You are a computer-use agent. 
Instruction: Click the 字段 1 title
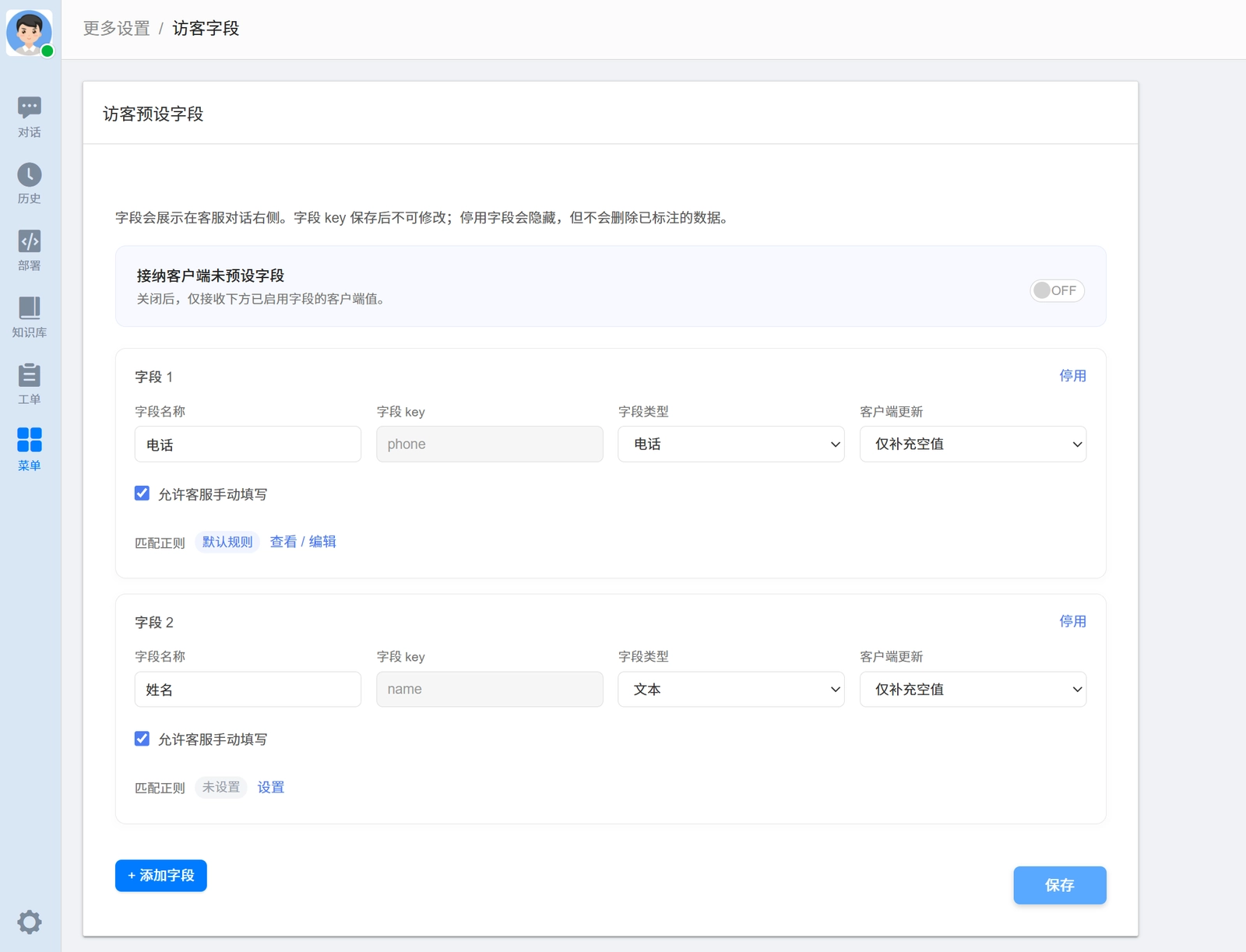tap(154, 377)
